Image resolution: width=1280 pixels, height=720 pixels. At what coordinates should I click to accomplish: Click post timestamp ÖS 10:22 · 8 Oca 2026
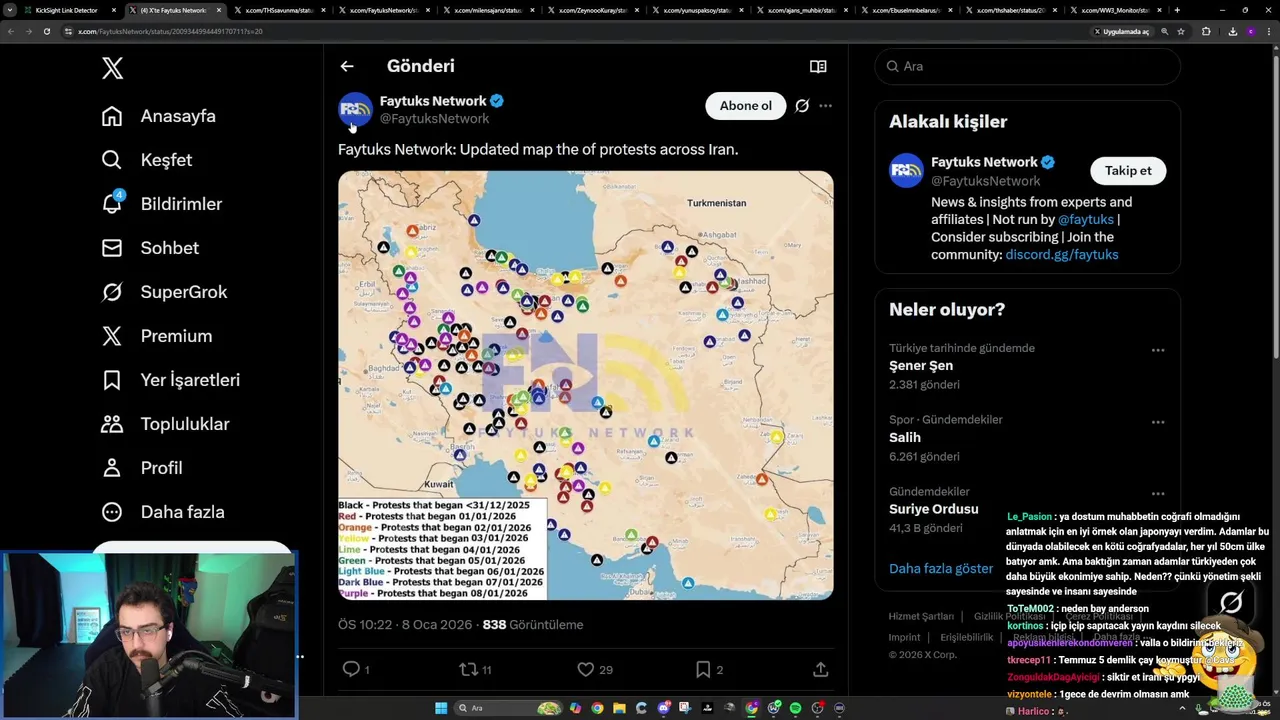pos(405,625)
